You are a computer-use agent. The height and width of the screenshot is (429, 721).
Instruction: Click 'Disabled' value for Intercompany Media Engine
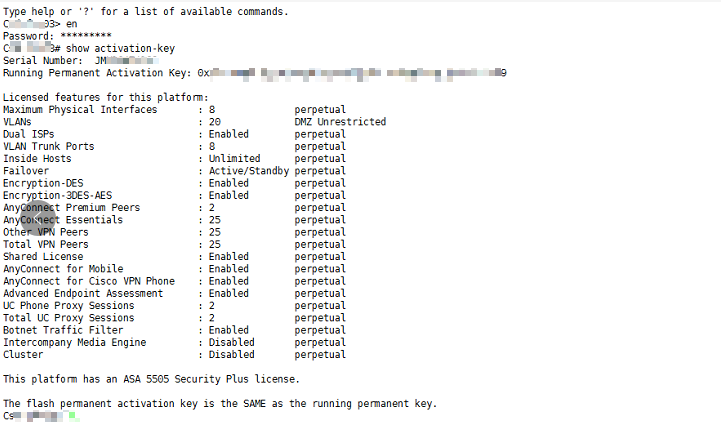(x=231, y=343)
